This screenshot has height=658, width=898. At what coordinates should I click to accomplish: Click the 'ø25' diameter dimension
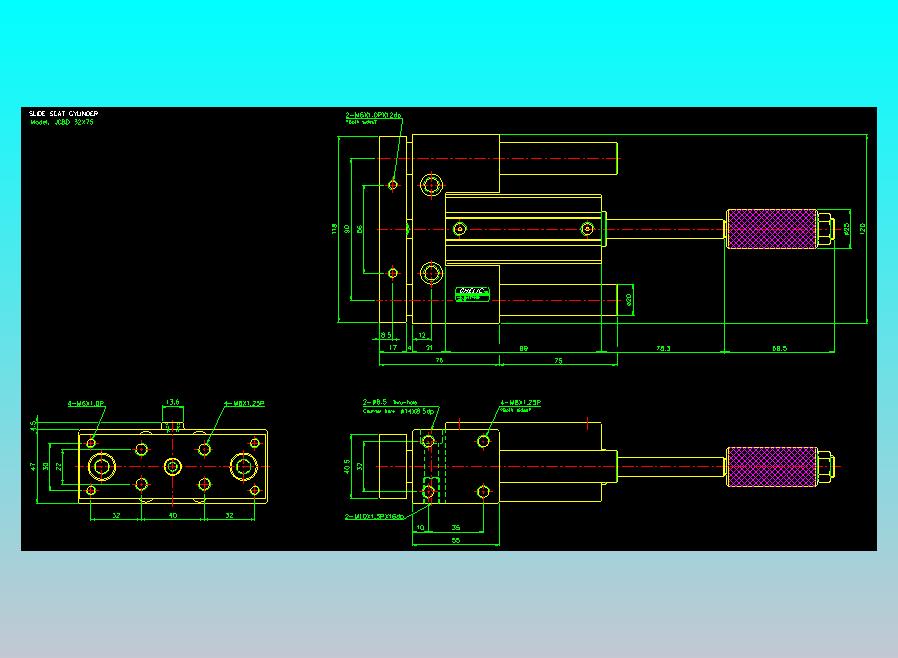(846, 228)
